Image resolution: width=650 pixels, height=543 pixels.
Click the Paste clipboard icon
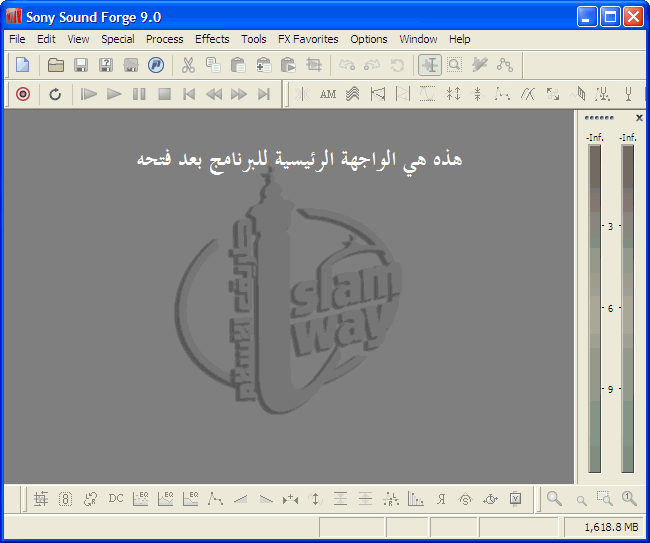click(238, 65)
